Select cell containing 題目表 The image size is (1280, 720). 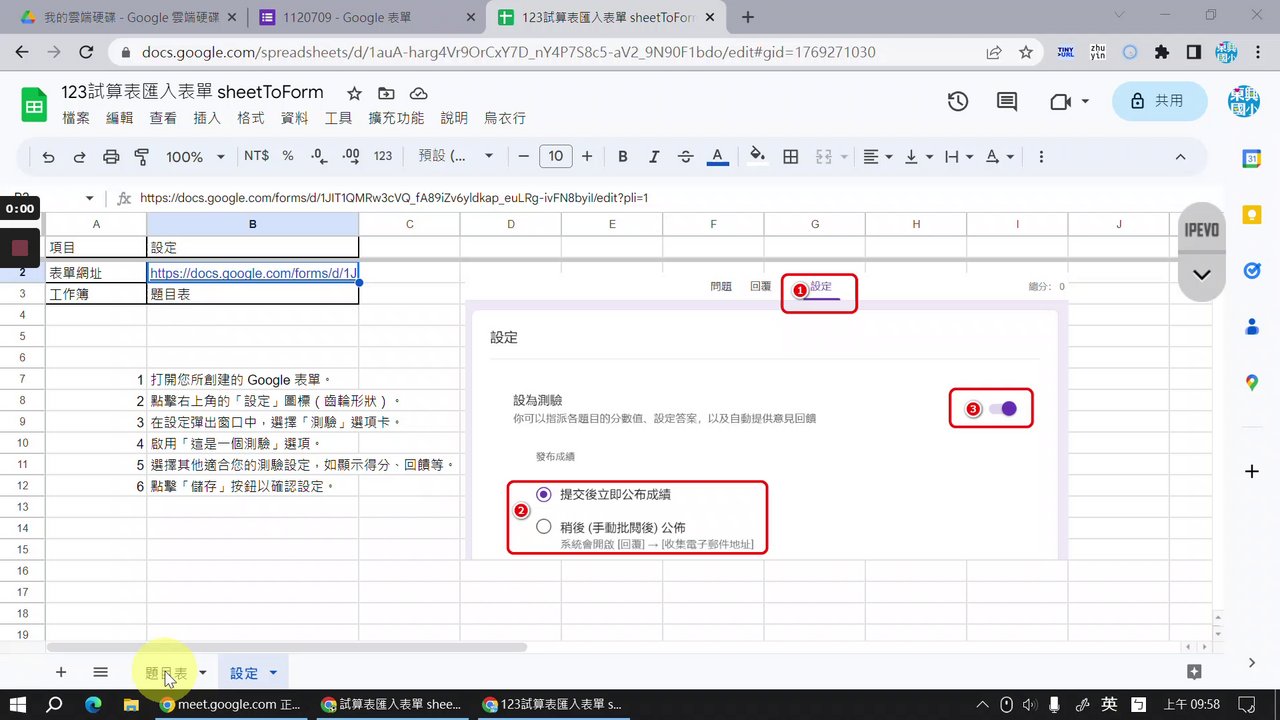pos(252,294)
